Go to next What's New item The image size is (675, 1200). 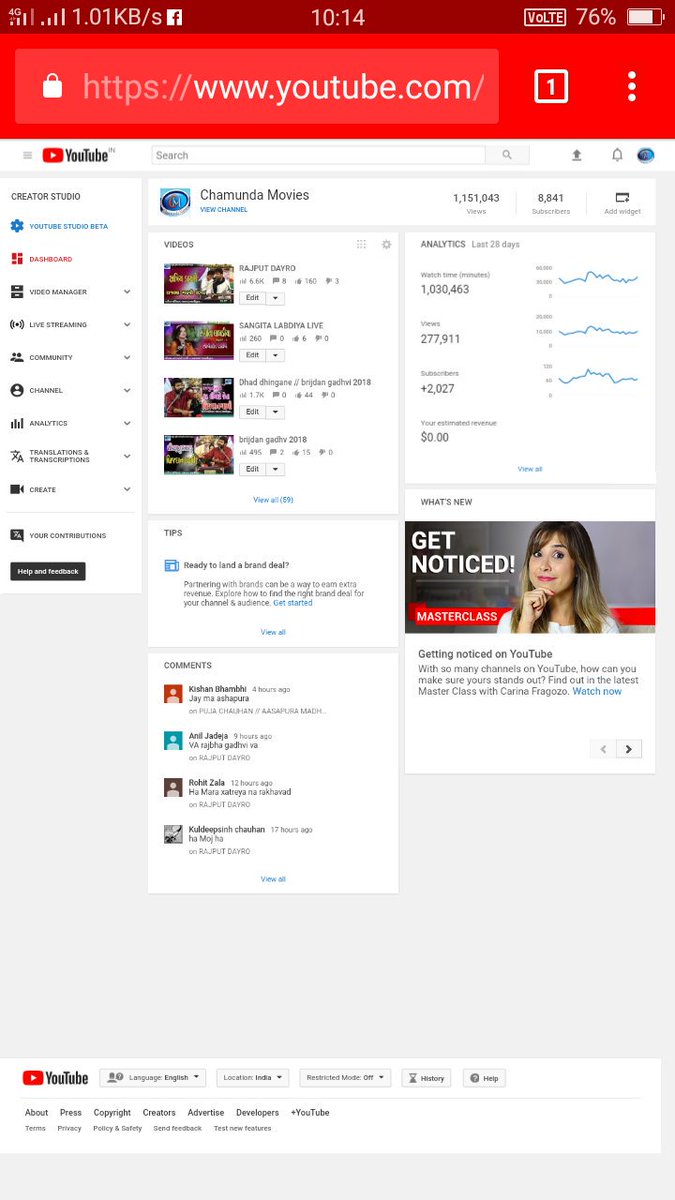point(629,749)
